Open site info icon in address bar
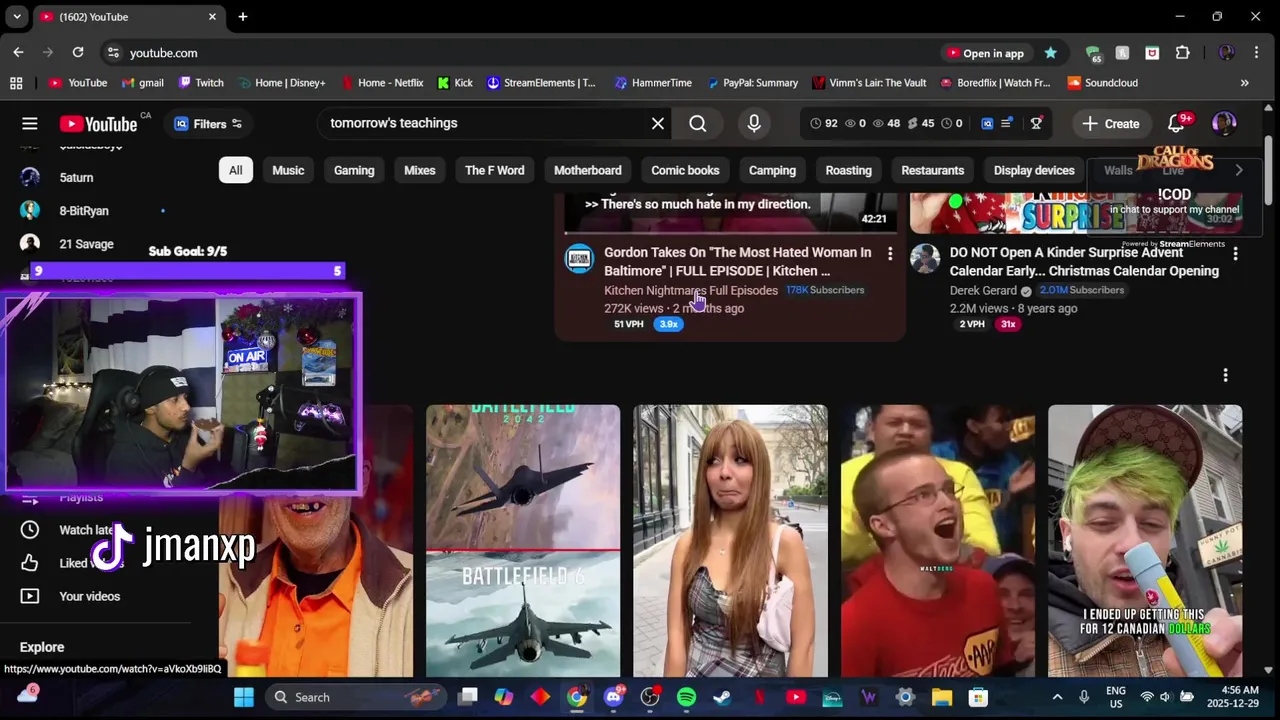Screen dimensions: 1280x720 tap(113, 53)
